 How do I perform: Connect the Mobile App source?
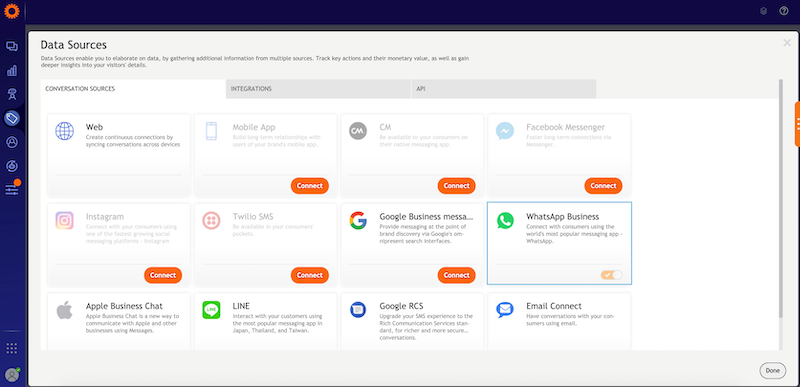coord(310,186)
